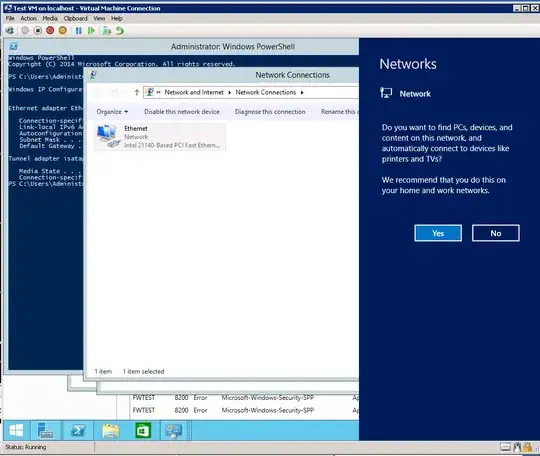Open the Windows Store taskbar icon
The image size is (540, 456).
pos(143,430)
